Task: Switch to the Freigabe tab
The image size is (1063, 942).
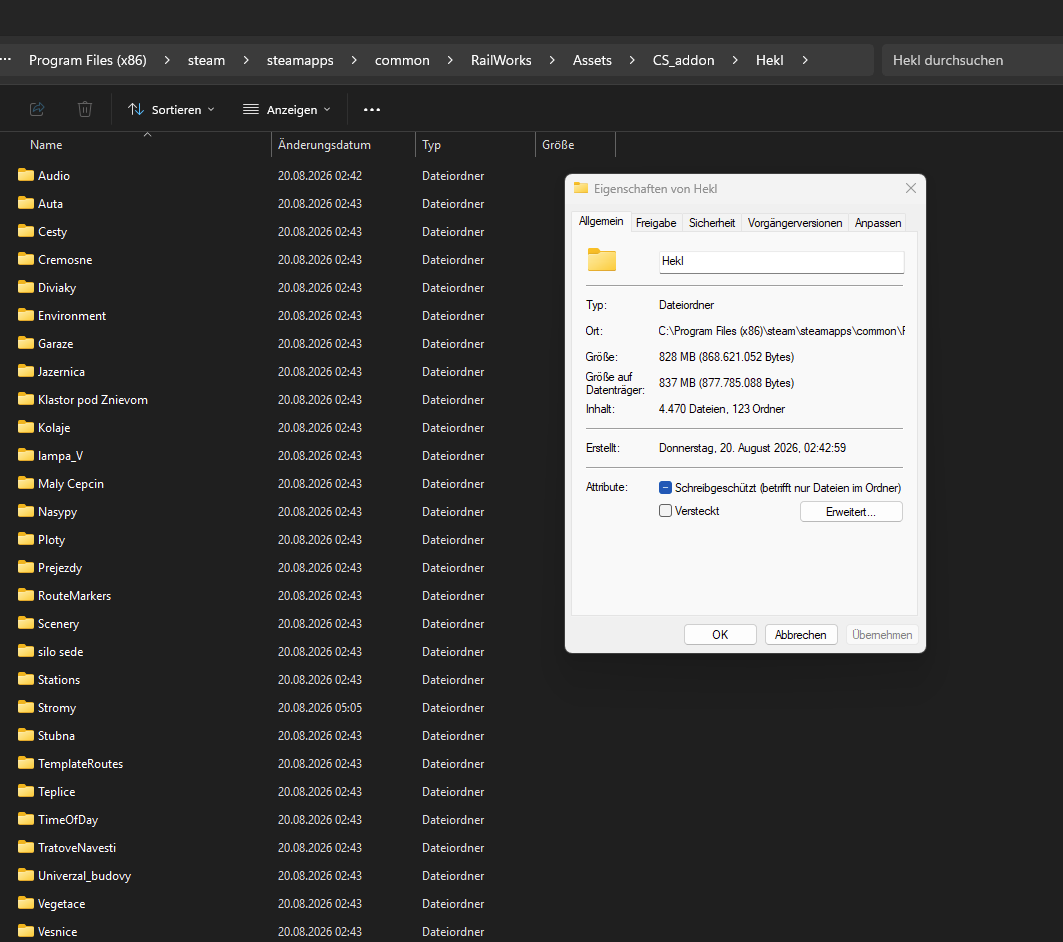Action: (x=656, y=223)
